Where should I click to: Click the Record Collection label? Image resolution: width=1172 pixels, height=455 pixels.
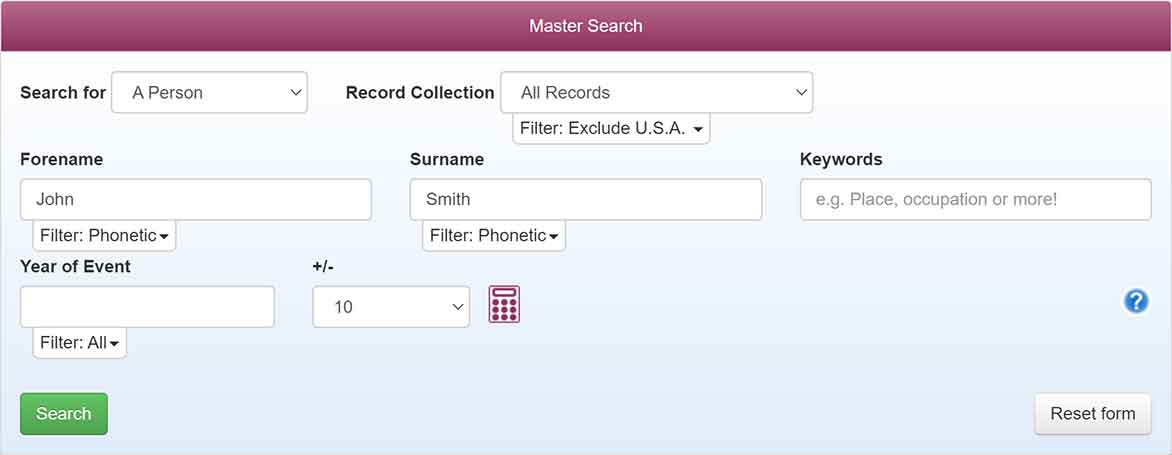point(420,93)
